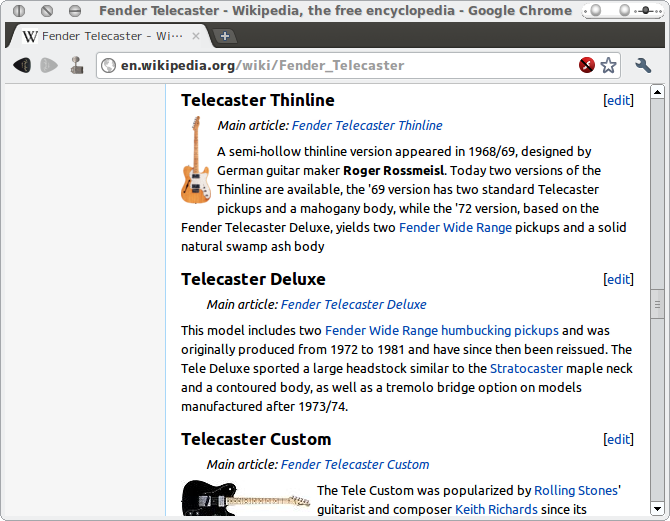This screenshot has height=521, width=670.
Task: Click the scrollbar down arrow
Action: (657, 509)
